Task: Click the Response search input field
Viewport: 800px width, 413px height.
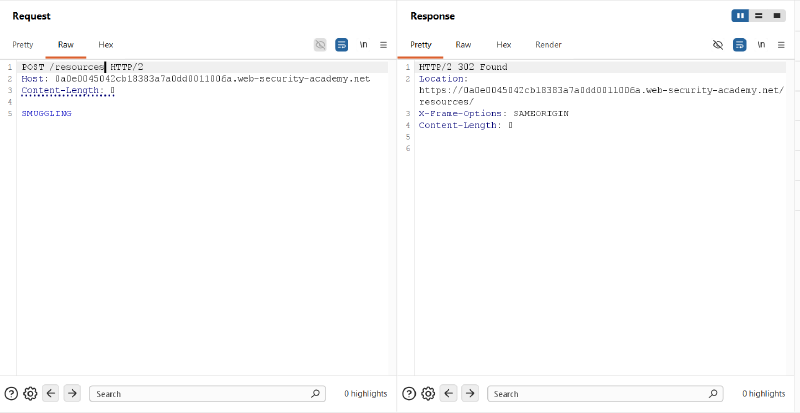Action: [605, 394]
